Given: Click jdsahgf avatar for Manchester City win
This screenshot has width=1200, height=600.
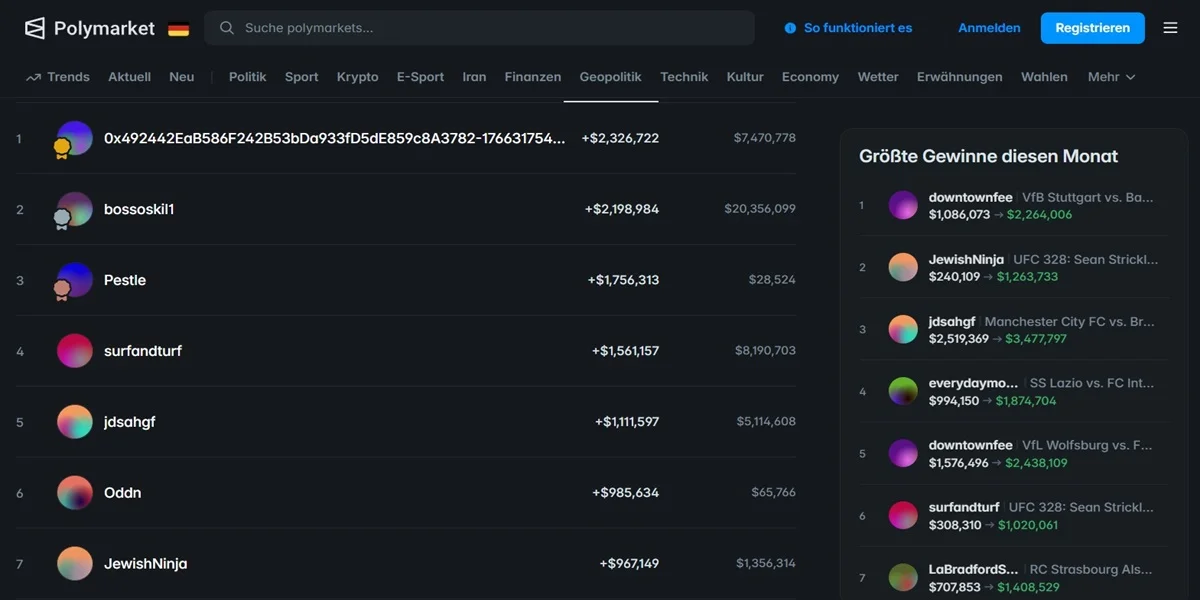Looking at the screenshot, I should [903, 329].
